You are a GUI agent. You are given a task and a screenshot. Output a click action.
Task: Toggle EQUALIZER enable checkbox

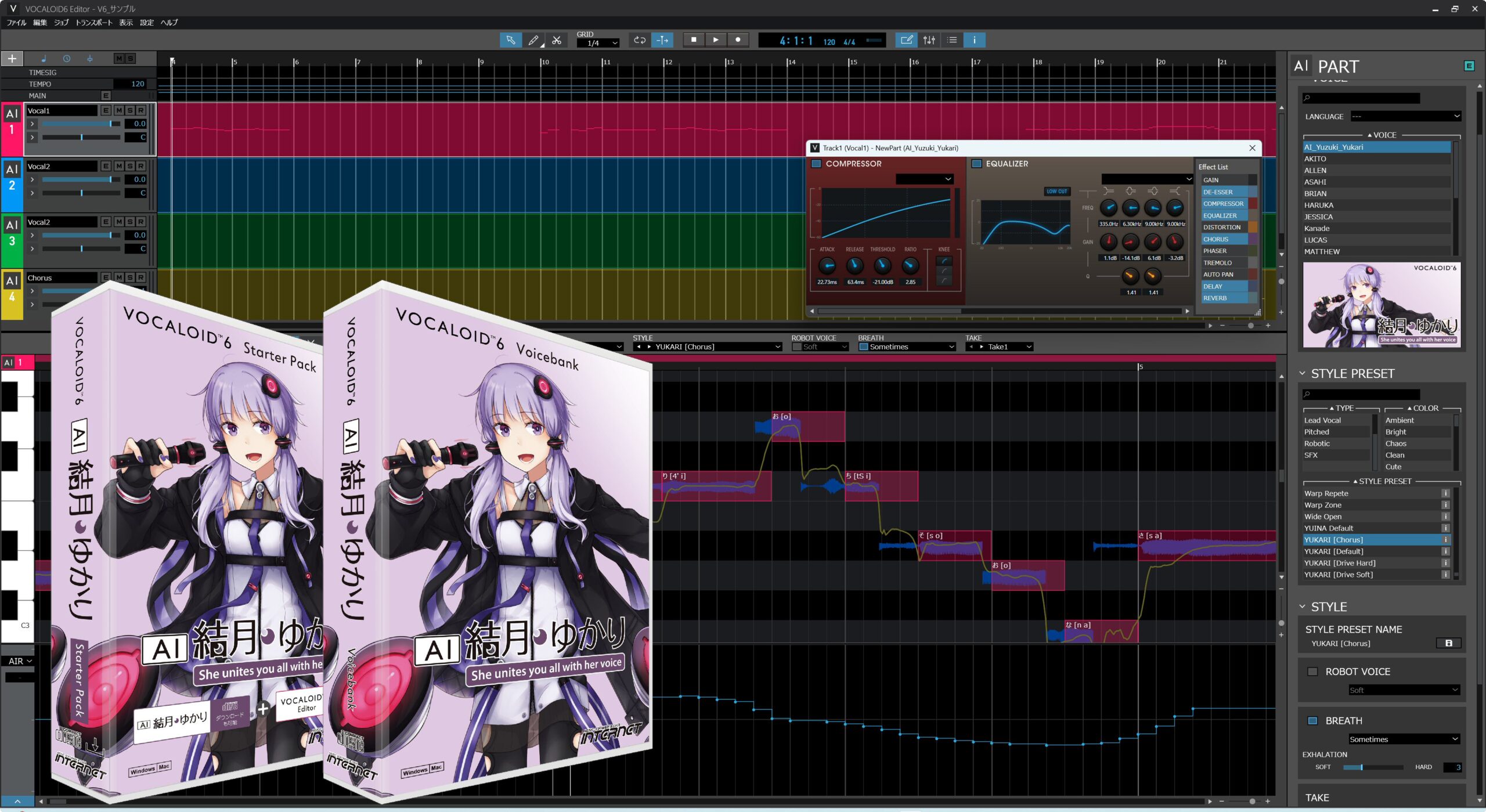(976, 164)
